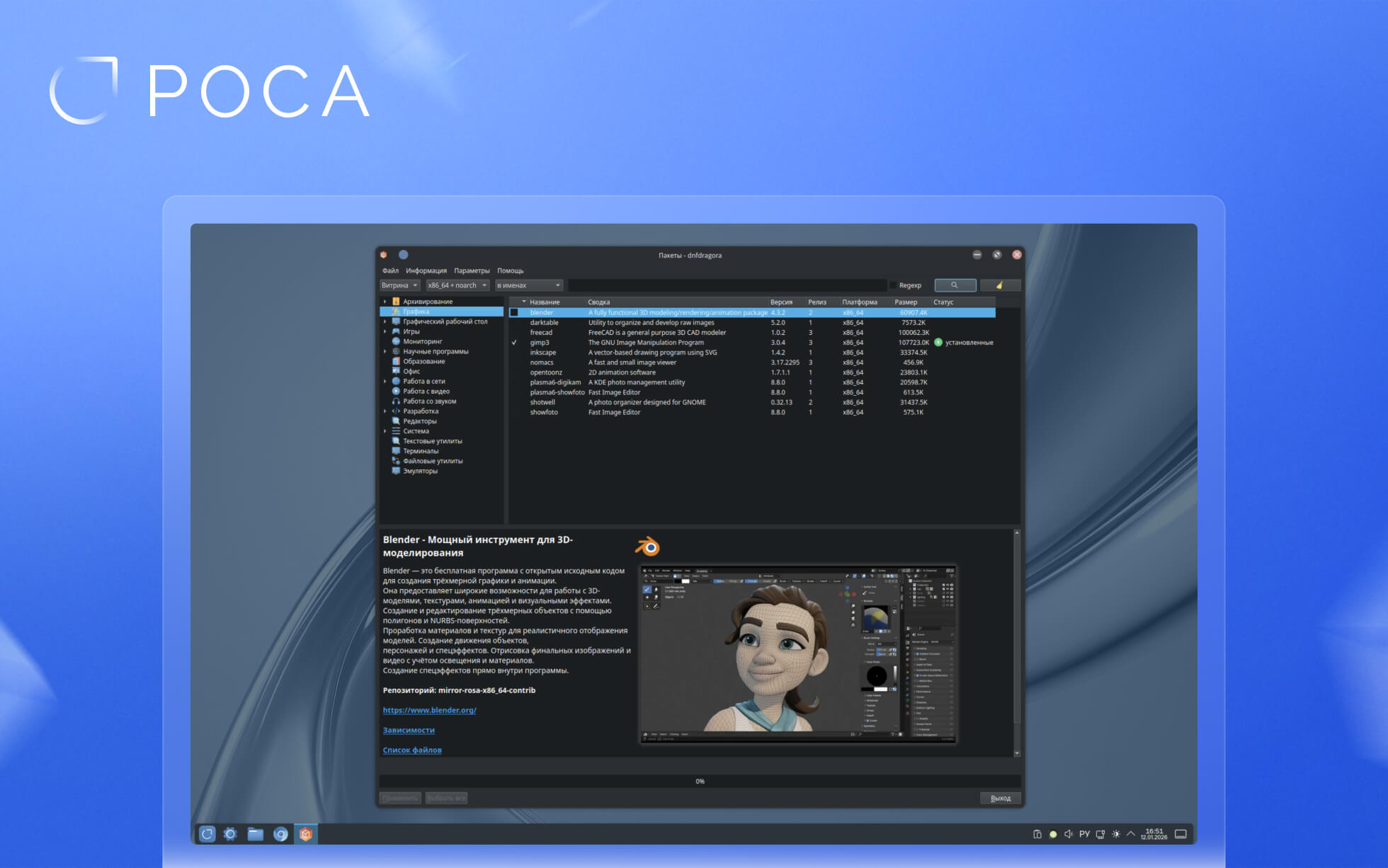Open the Sound category headphones icon
Screen dimensions: 1388x868
[x=396, y=401]
